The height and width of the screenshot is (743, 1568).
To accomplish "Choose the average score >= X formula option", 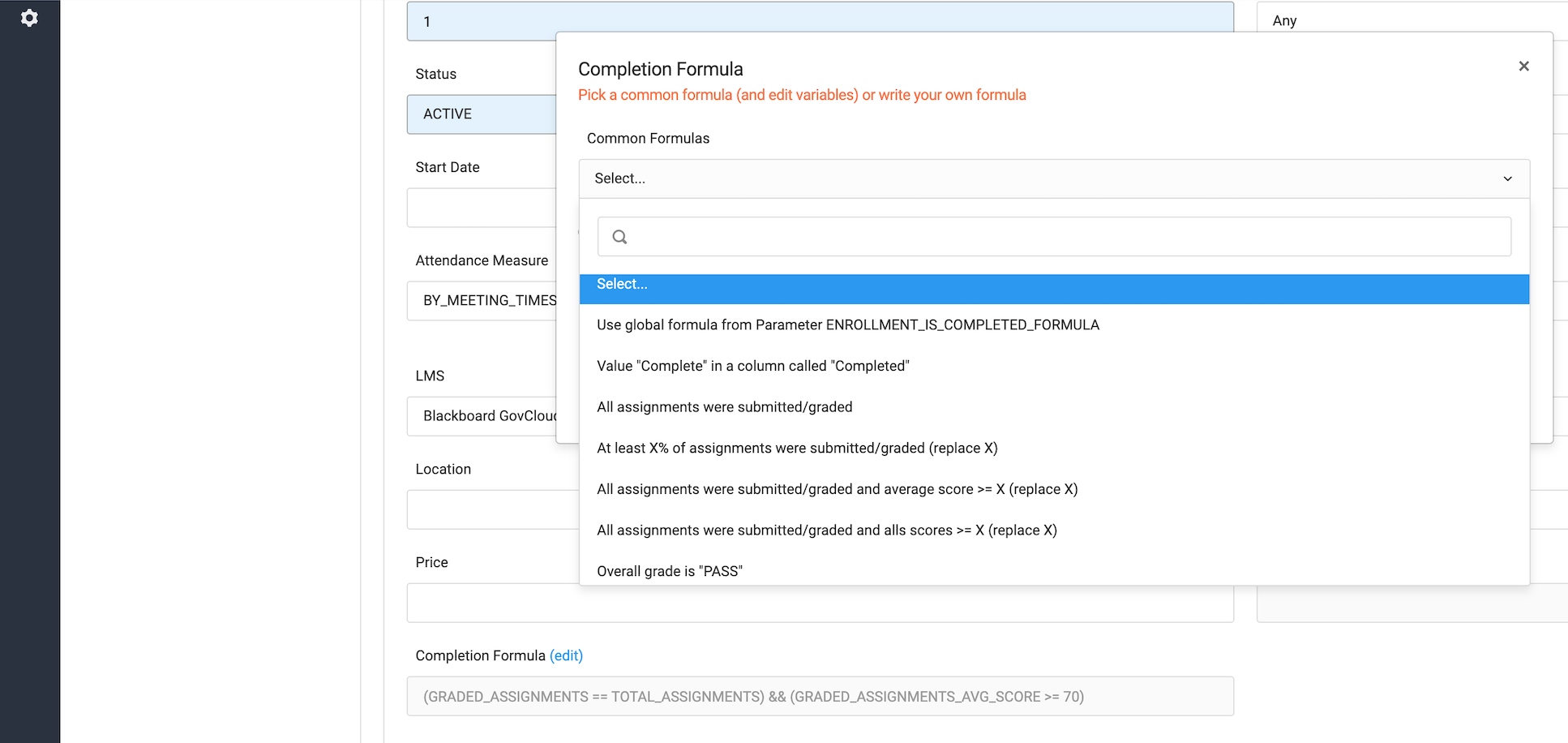I will point(838,489).
